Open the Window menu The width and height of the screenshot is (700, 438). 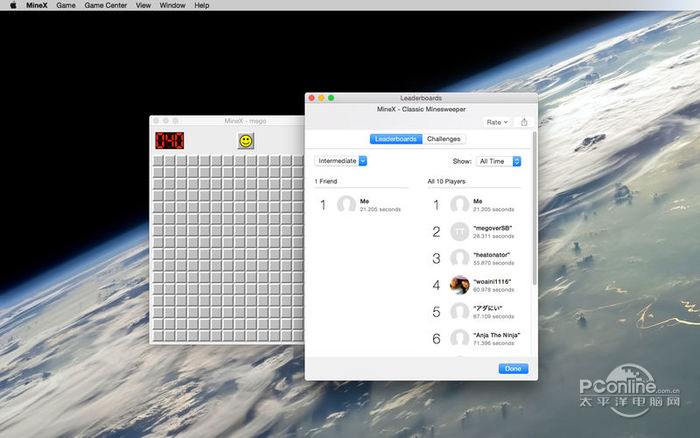point(172,5)
